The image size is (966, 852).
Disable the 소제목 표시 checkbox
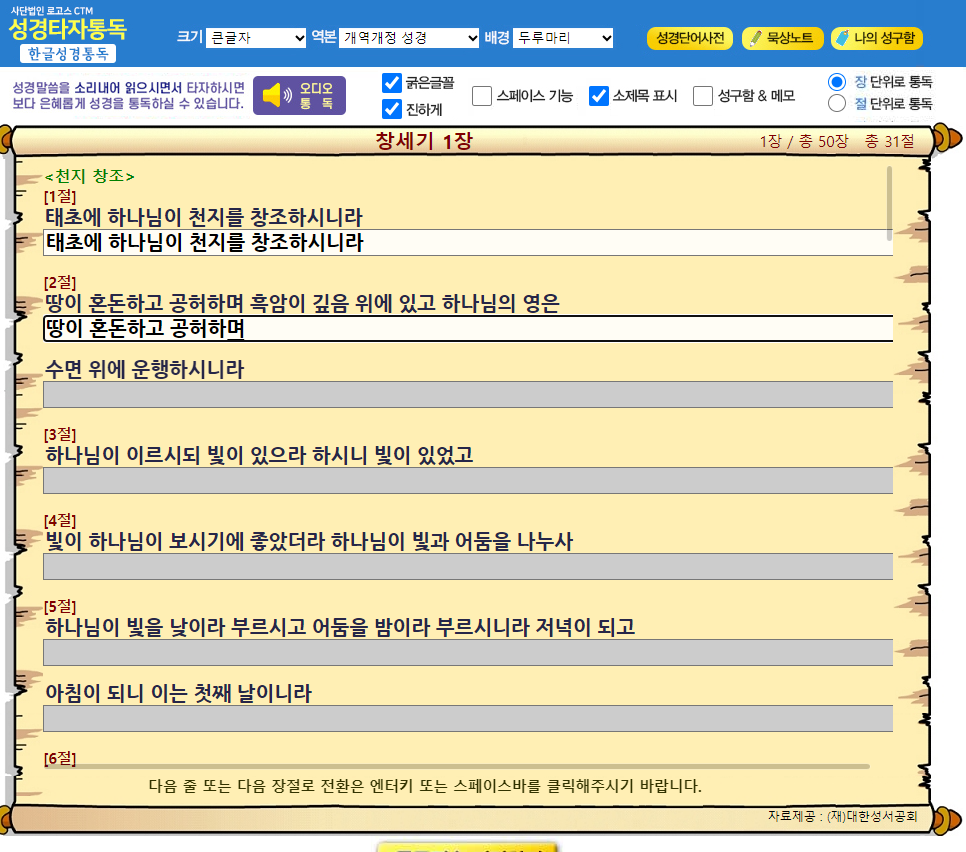[x=599, y=96]
